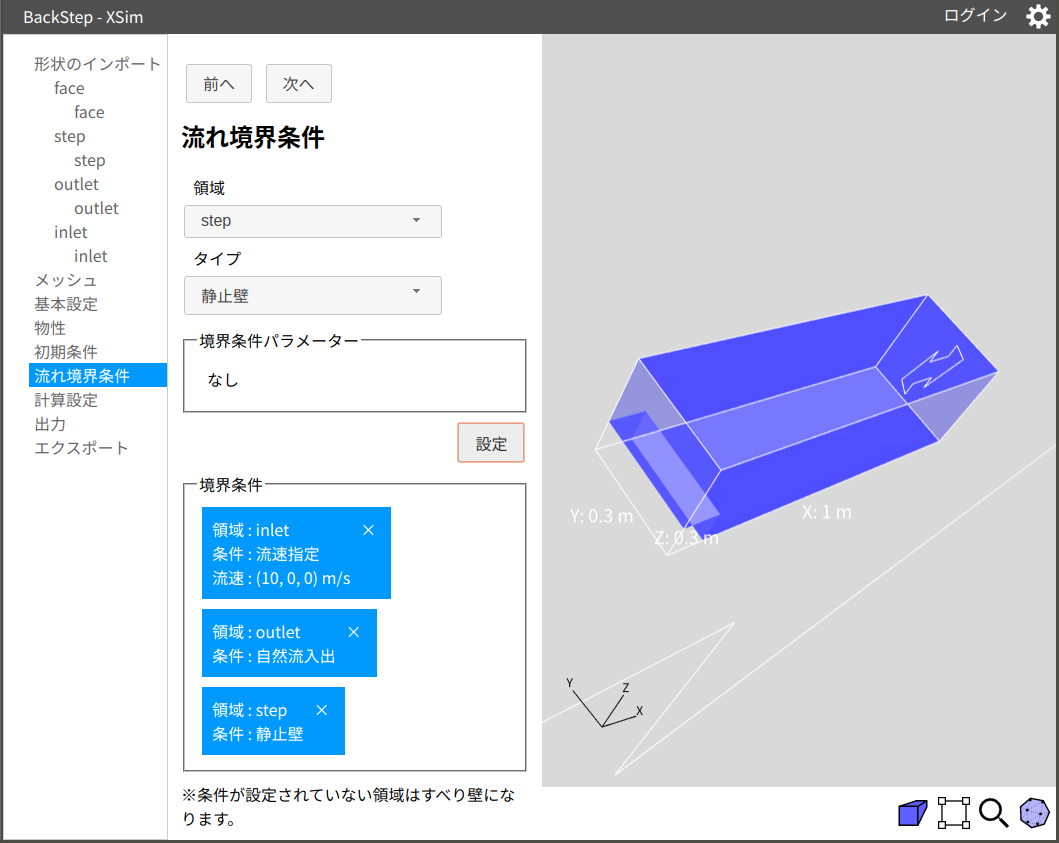Toggle the bounding box frame icon
The image size is (1059, 843).
point(954,813)
